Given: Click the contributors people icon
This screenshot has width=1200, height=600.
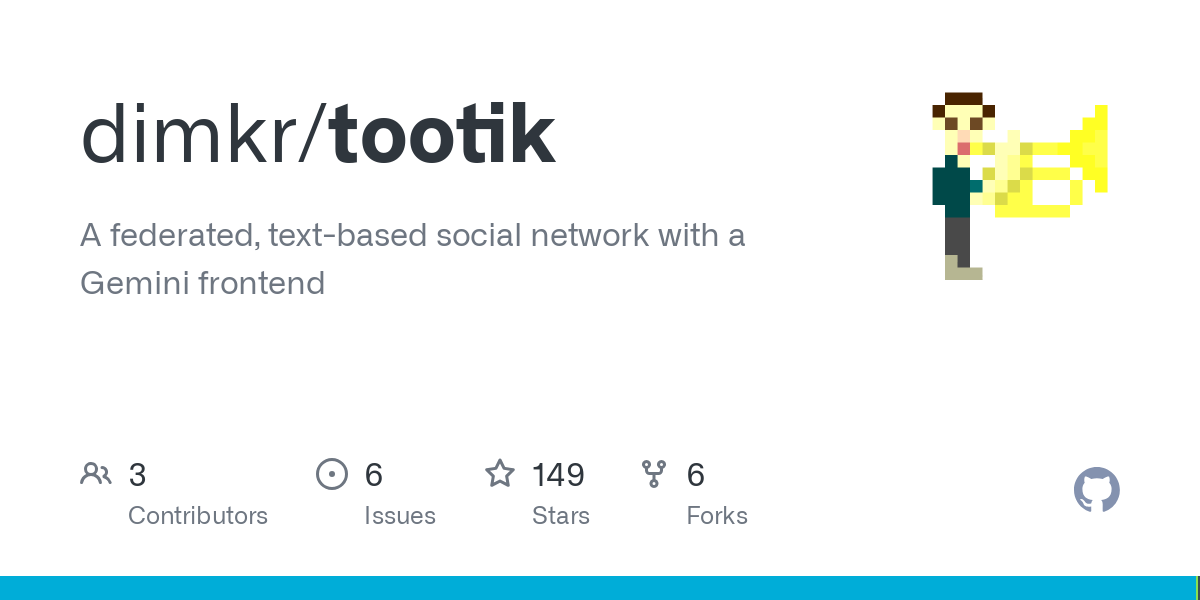Looking at the screenshot, I should (x=96, y=474).
